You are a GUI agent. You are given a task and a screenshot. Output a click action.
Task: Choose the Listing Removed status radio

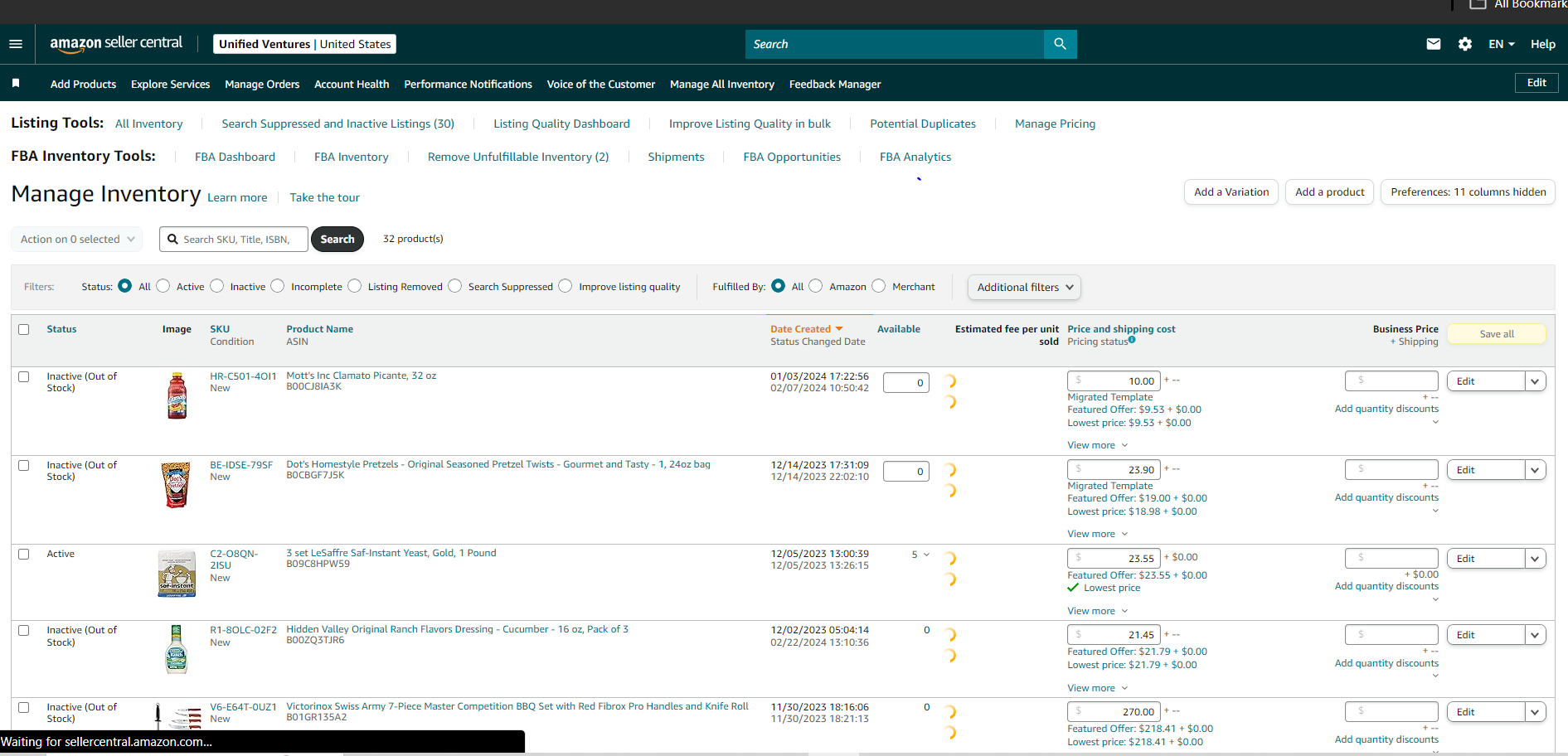point(355,286)
